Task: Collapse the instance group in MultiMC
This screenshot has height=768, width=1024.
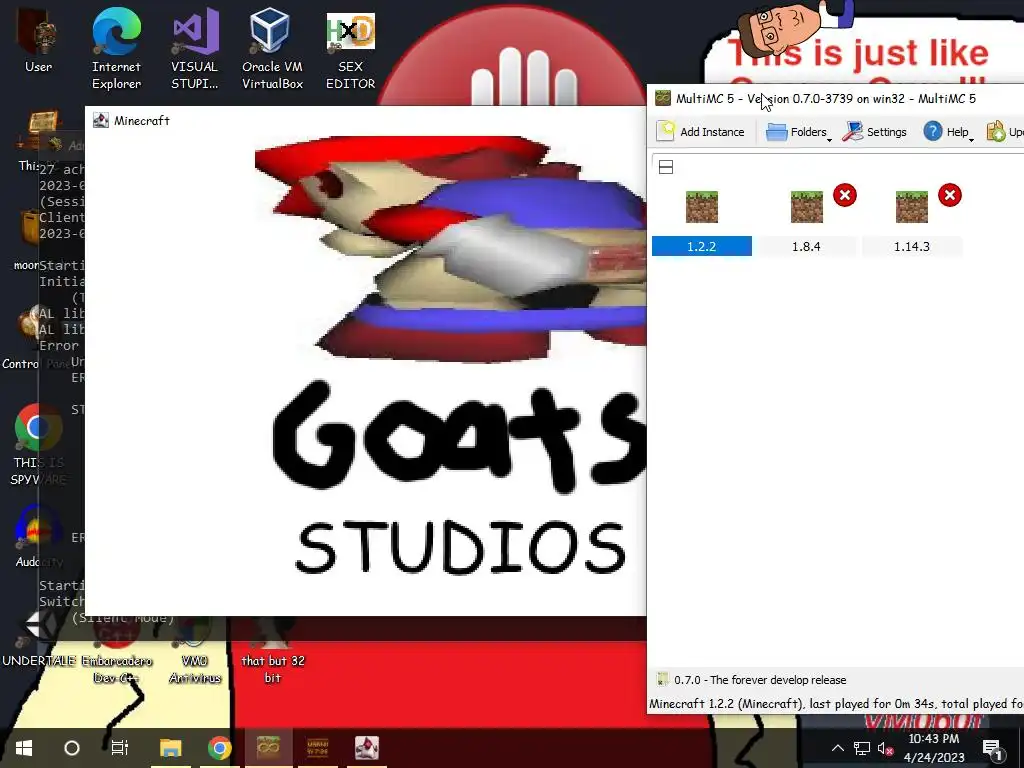Action: point(665,167)
